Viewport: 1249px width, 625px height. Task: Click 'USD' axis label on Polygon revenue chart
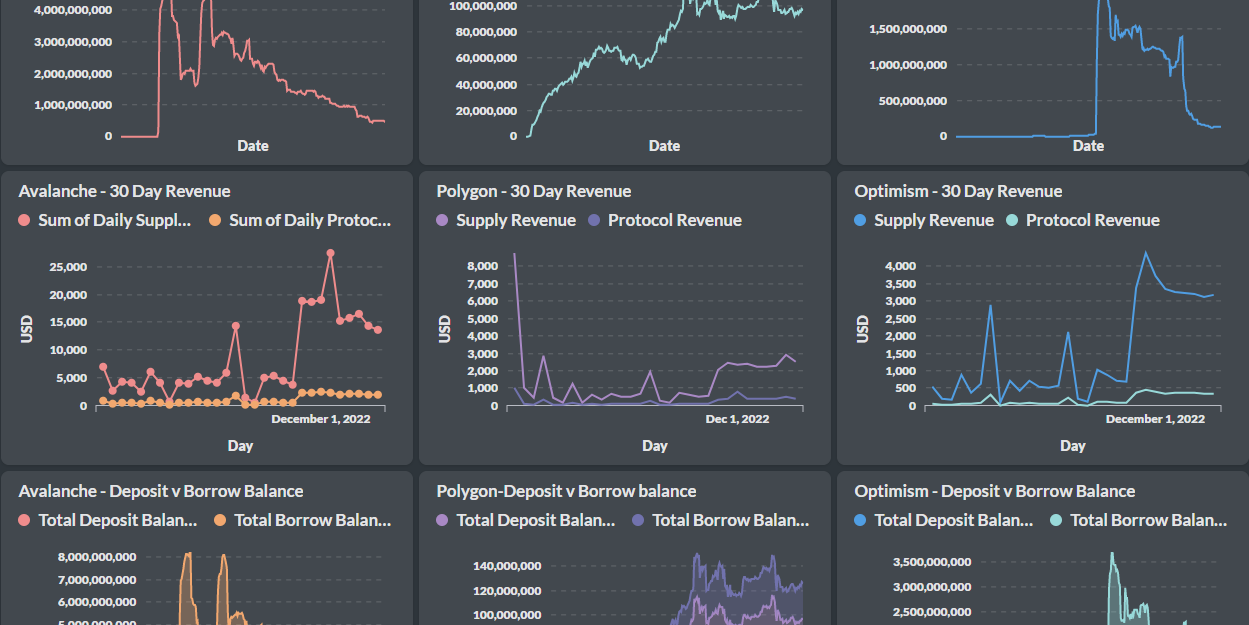pos(445,330)
